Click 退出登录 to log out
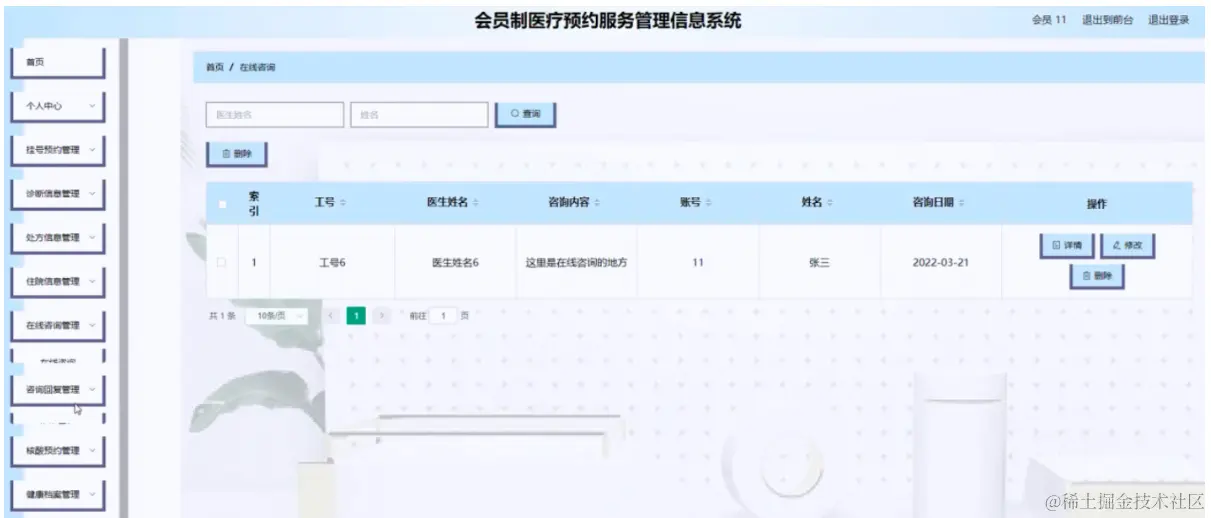 coord(1168,20)
